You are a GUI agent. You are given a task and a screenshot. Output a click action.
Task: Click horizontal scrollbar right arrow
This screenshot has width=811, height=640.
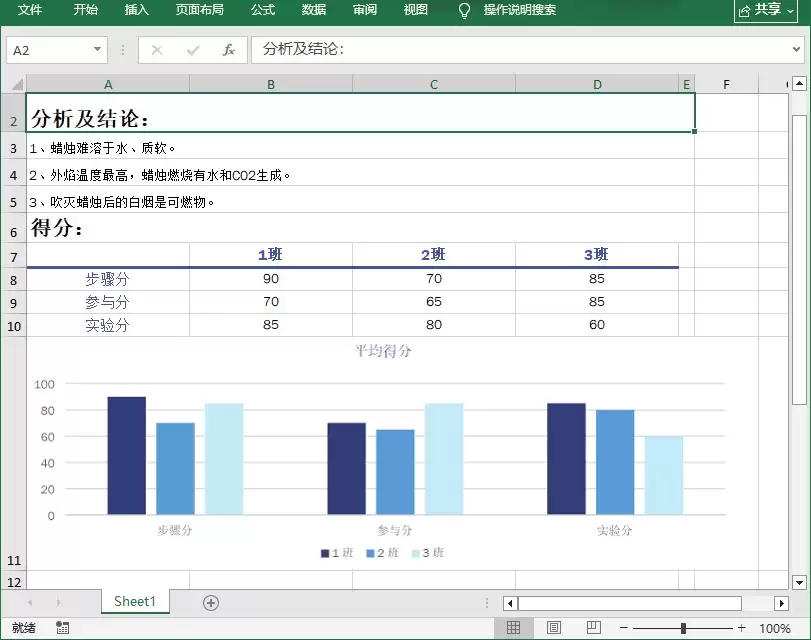pos(781,603)
